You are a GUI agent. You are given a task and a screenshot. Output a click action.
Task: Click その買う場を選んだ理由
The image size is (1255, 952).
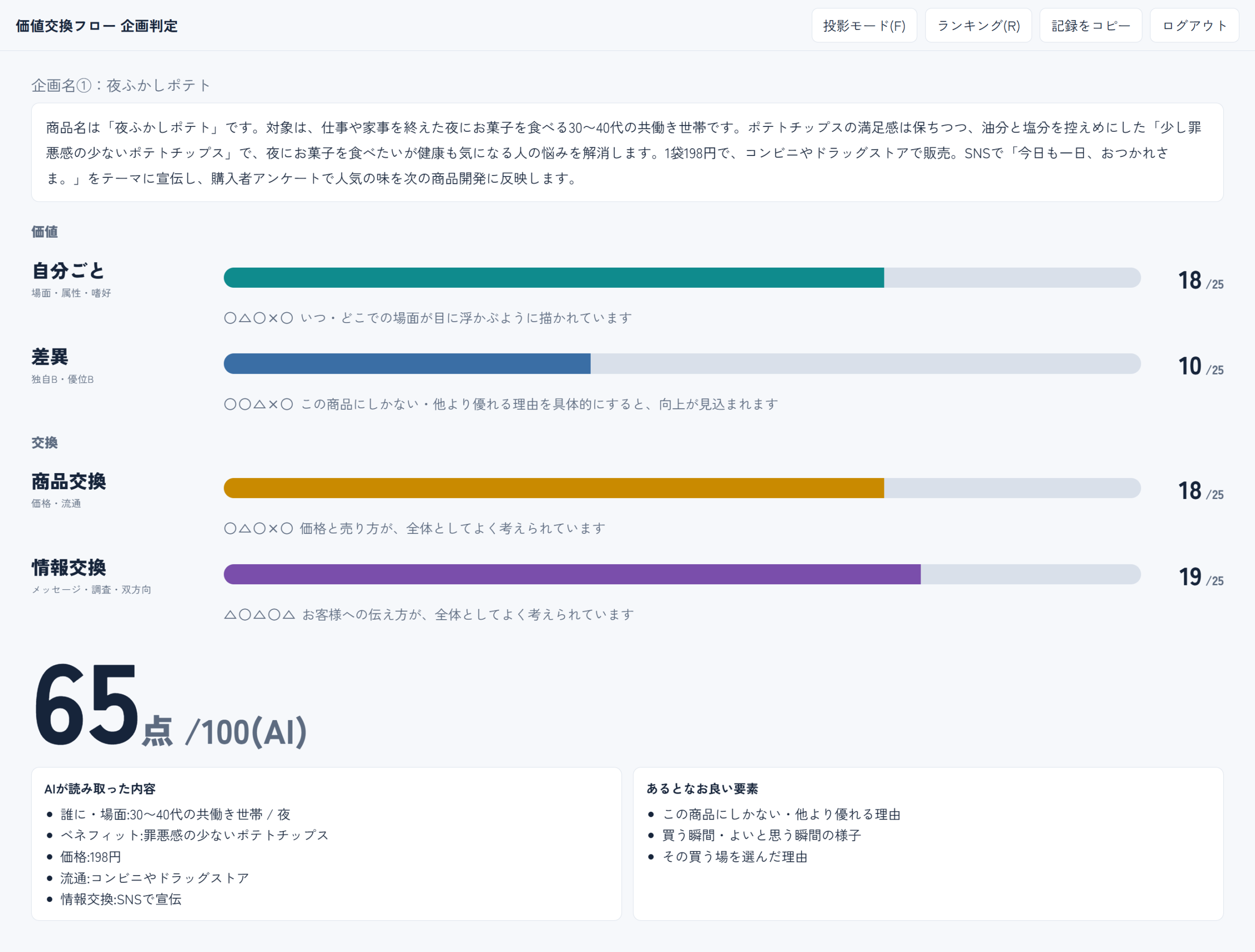coord(735,857)
